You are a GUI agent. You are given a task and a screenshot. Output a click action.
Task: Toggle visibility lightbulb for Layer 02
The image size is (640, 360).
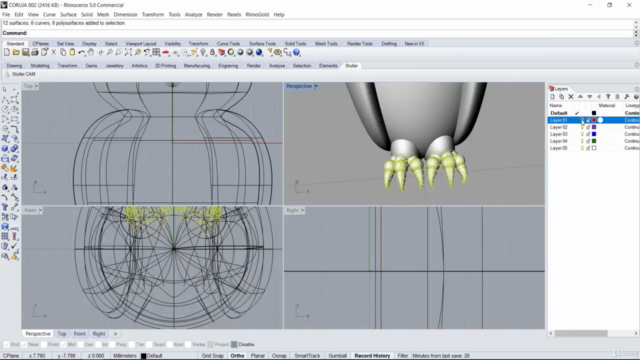pyautogui.click(x=582, y=127)
